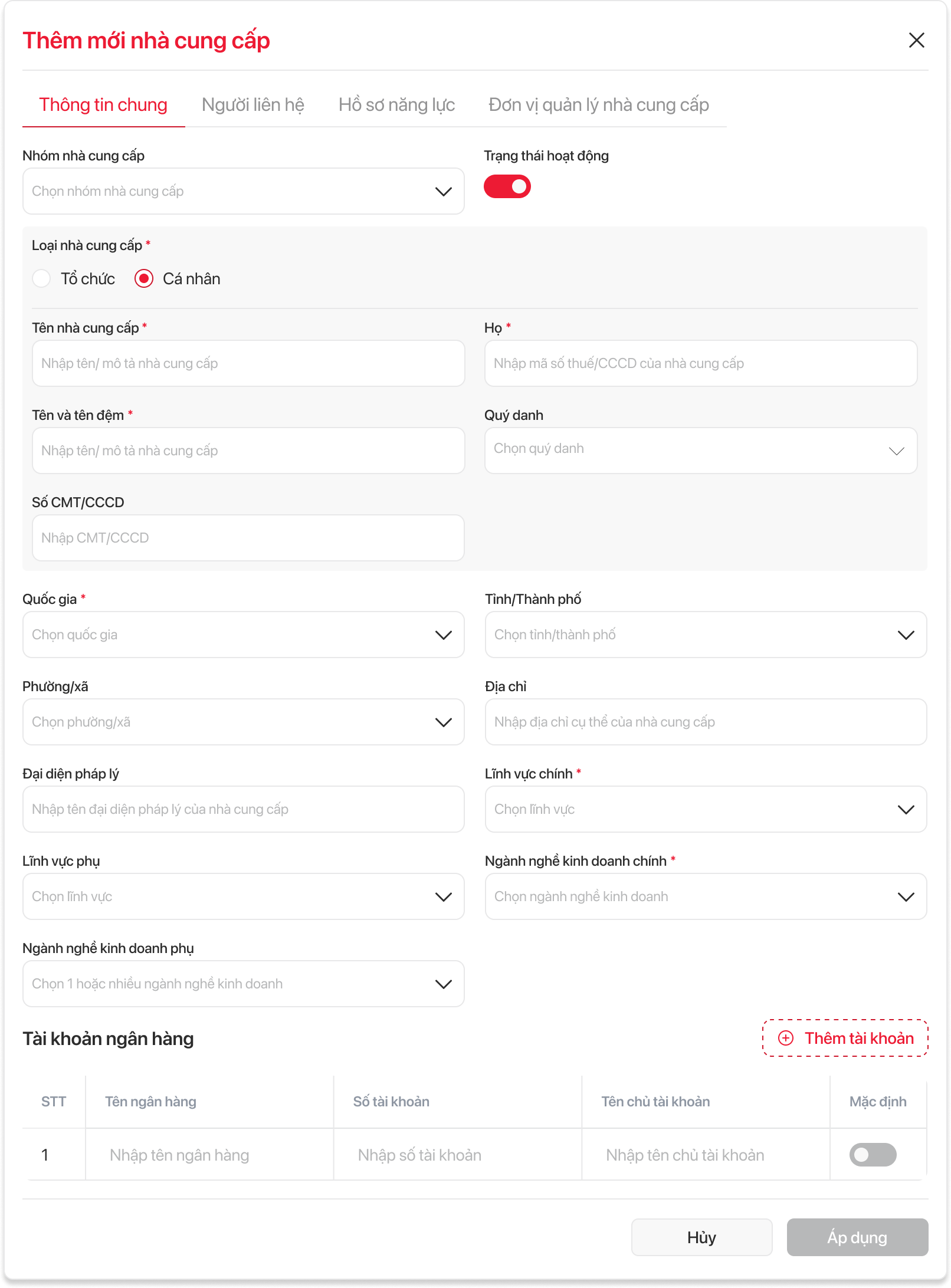Enable the Mặc định bank account toggle
951x1288 pixels.
pyautogui.click(x=872, y=1155)
